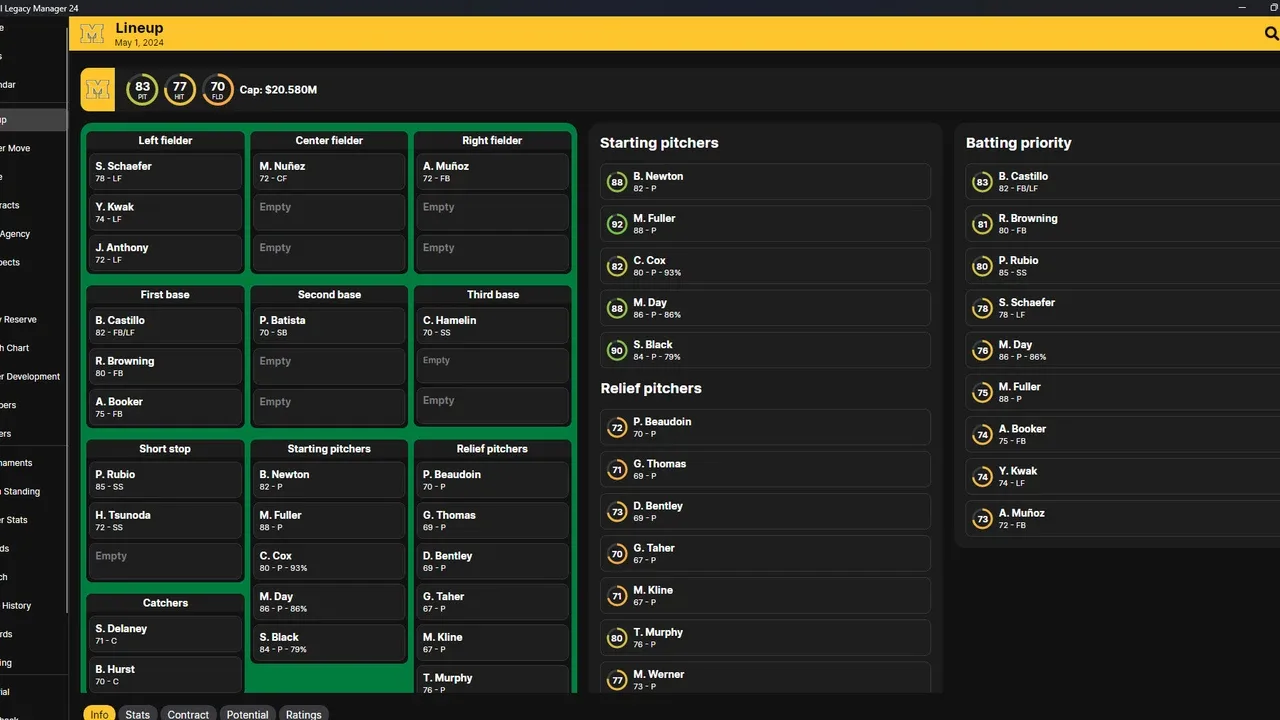Open Player Development in sidebar
This screenshot has width=1280, height=720.
click(x=32, y=377)
